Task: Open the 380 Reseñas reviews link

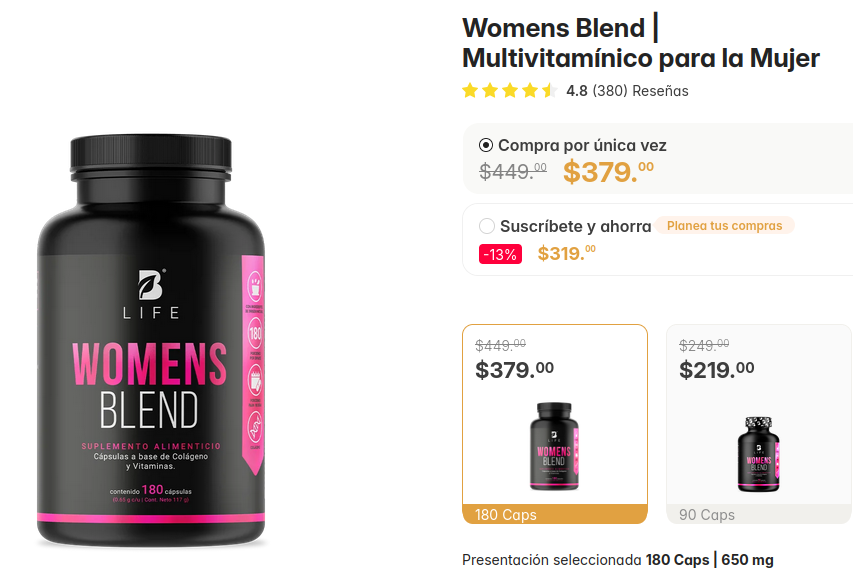Action: [640, 91]
